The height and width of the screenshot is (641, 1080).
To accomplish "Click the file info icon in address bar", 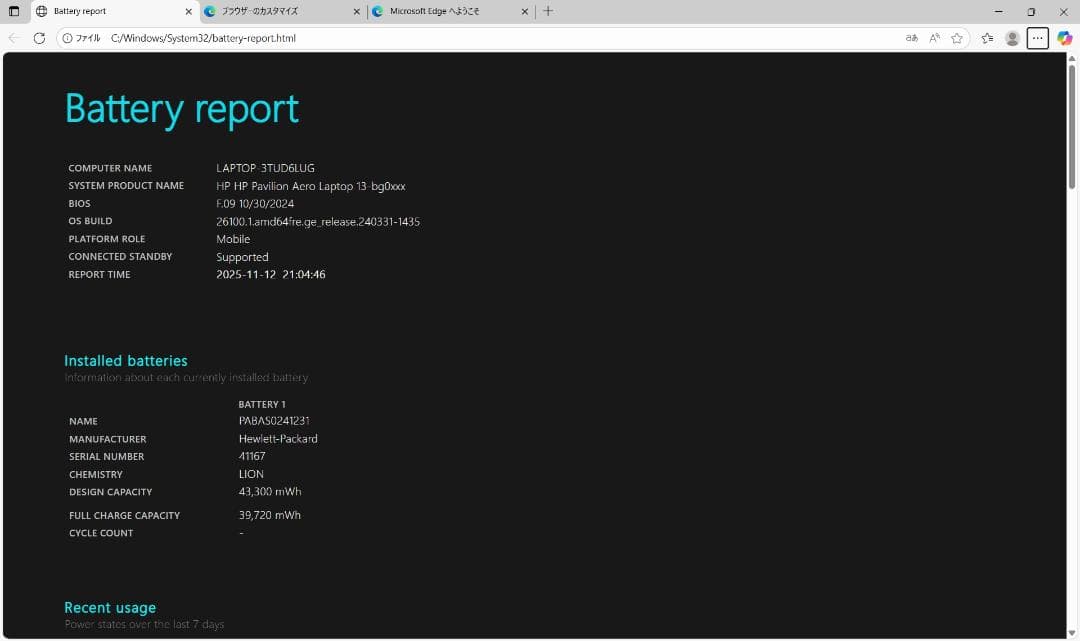I will [x=68, y=38].
